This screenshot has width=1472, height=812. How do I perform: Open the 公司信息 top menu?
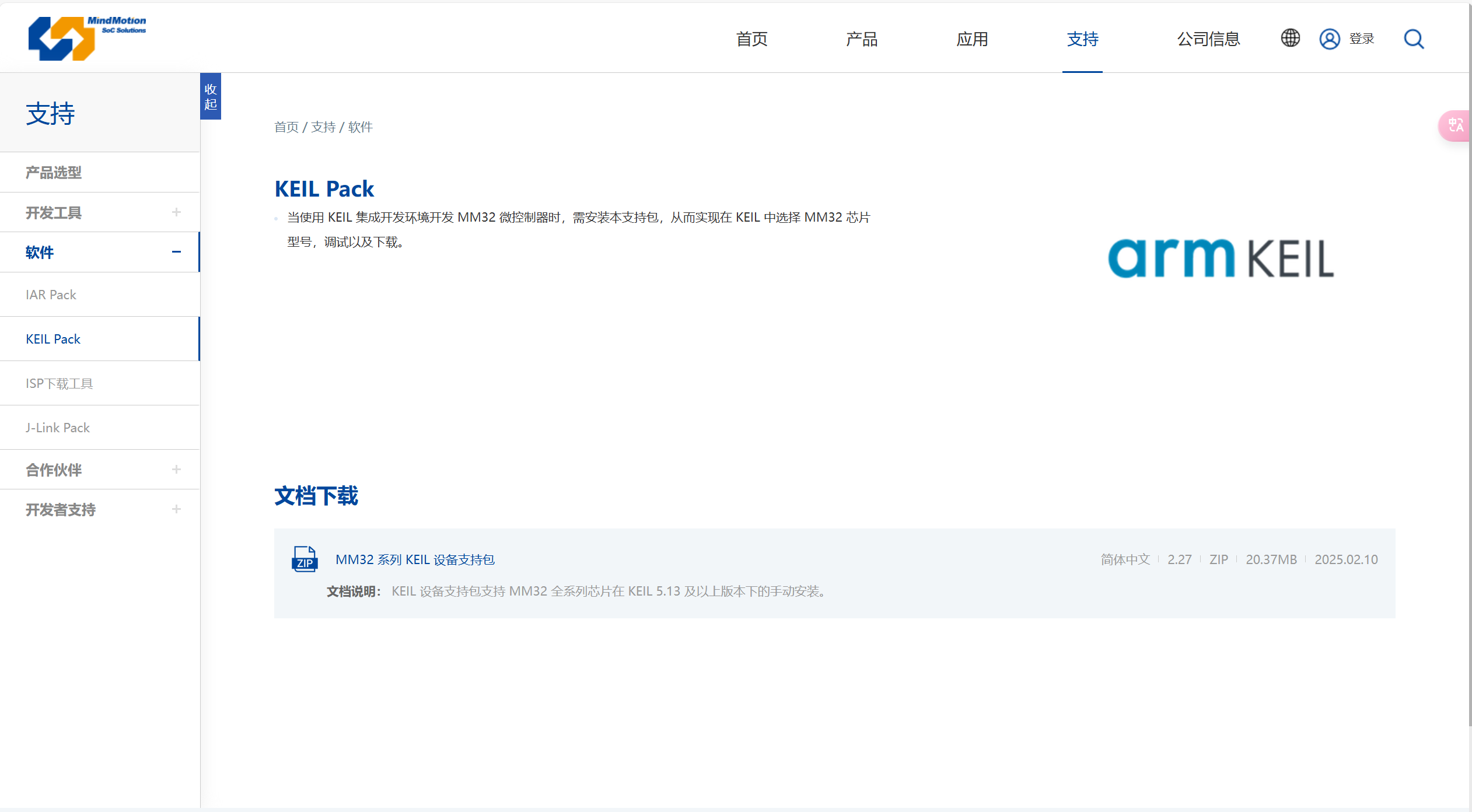[1208, 39]
